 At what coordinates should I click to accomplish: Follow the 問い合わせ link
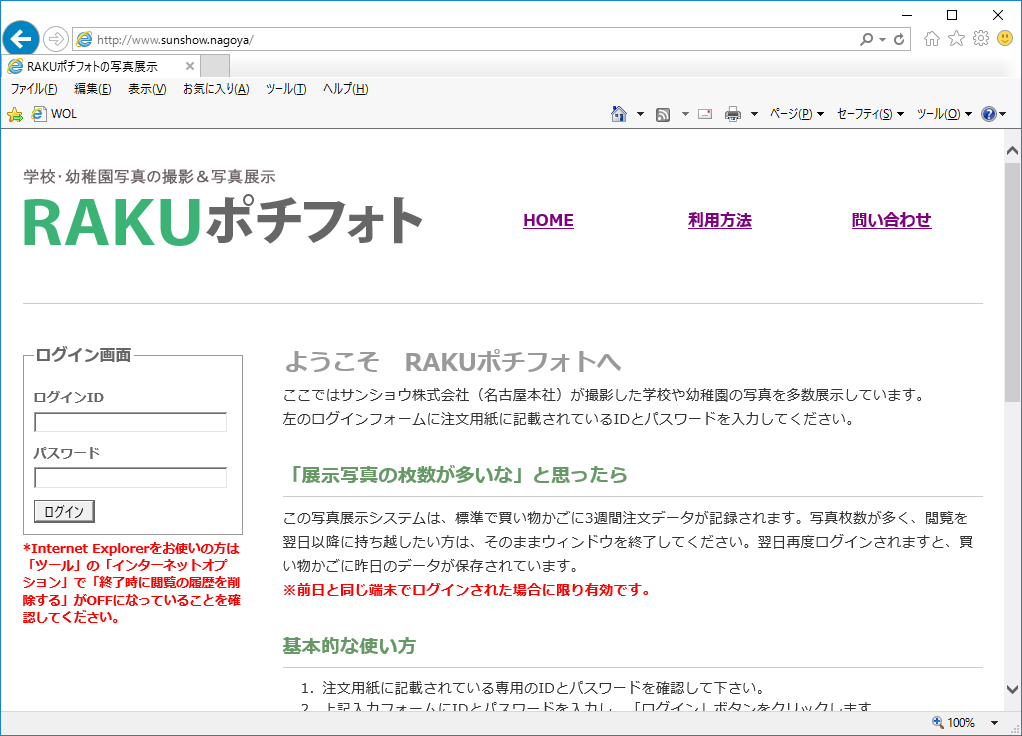click(891, 220)
